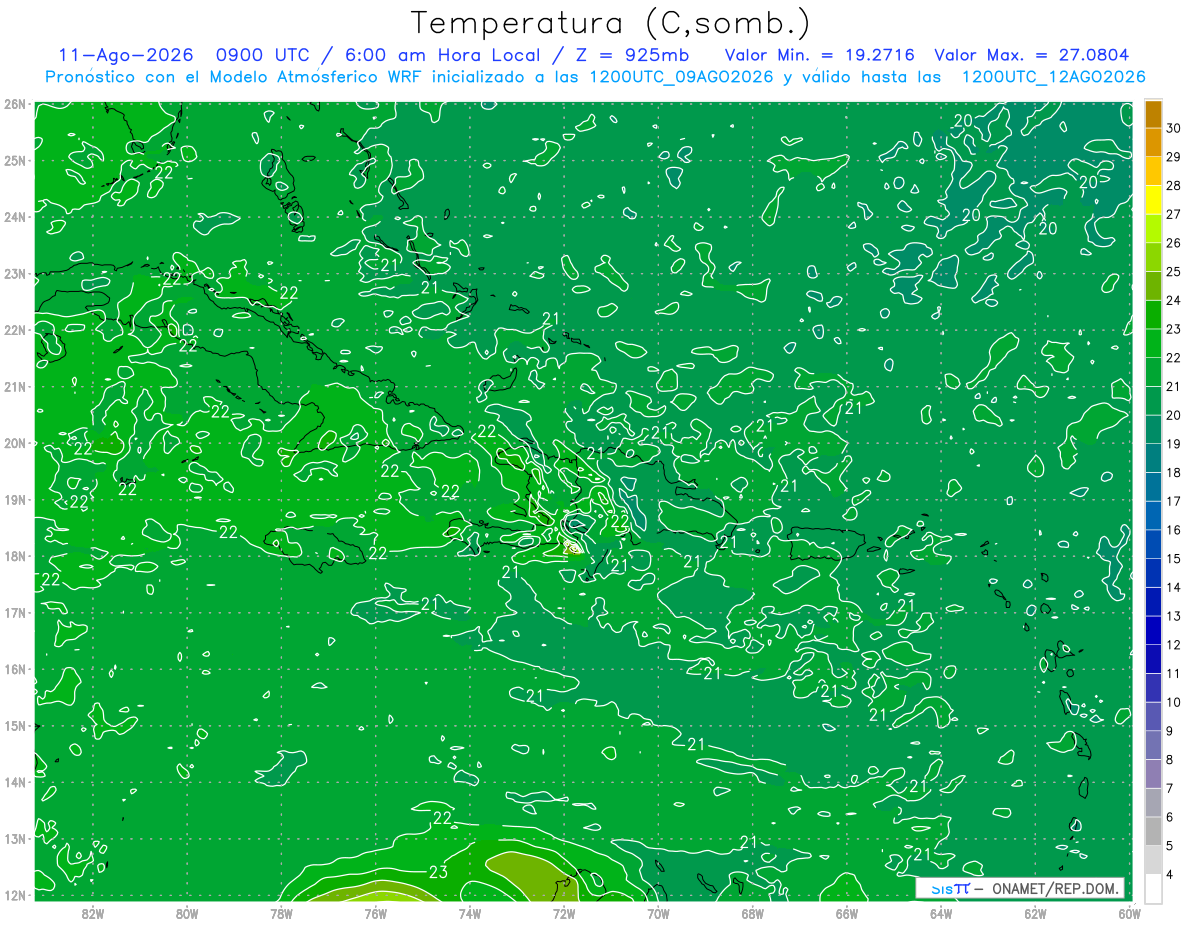Click the Valor Min. = 19.2716 readout
The width and height of the screenshot is (1200, 927).
click(x=820, y=55)
